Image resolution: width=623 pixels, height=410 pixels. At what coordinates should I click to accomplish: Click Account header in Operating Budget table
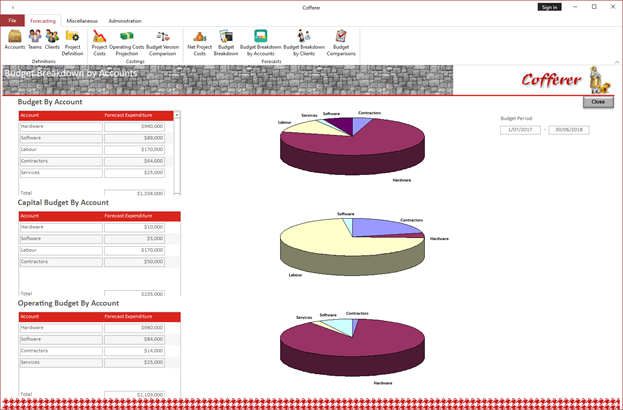coord(30,317)
